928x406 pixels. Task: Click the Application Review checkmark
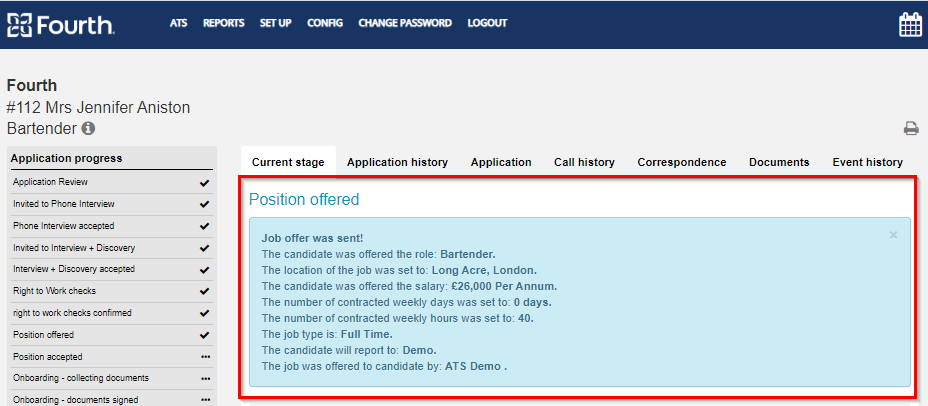(205, 183)
